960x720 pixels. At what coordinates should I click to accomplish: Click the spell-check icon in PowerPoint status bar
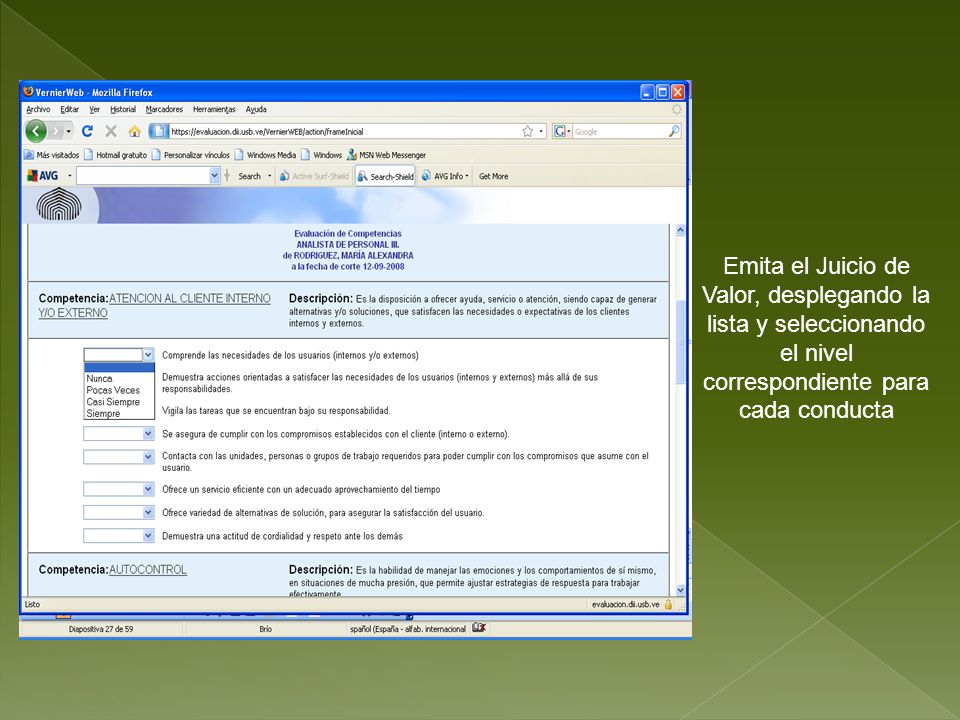point(479,628)
